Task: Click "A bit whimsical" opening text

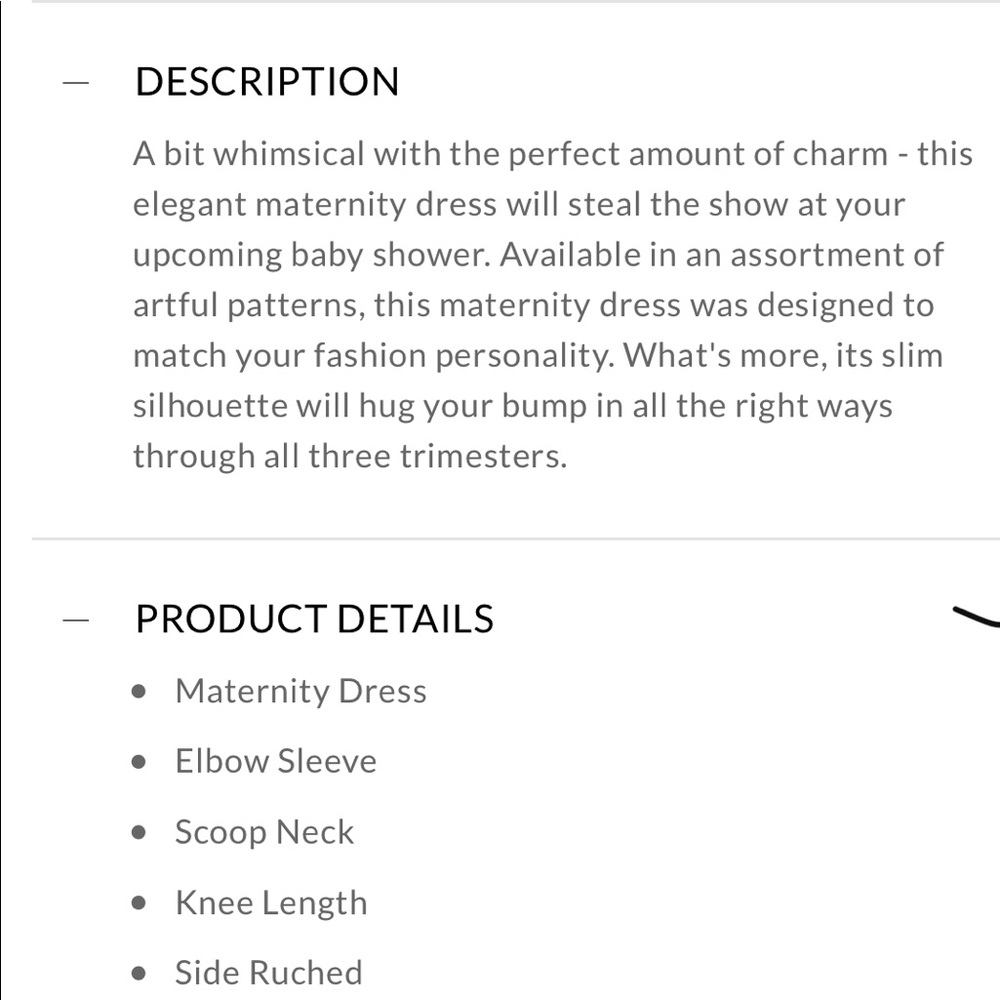Action: (249, 154)
